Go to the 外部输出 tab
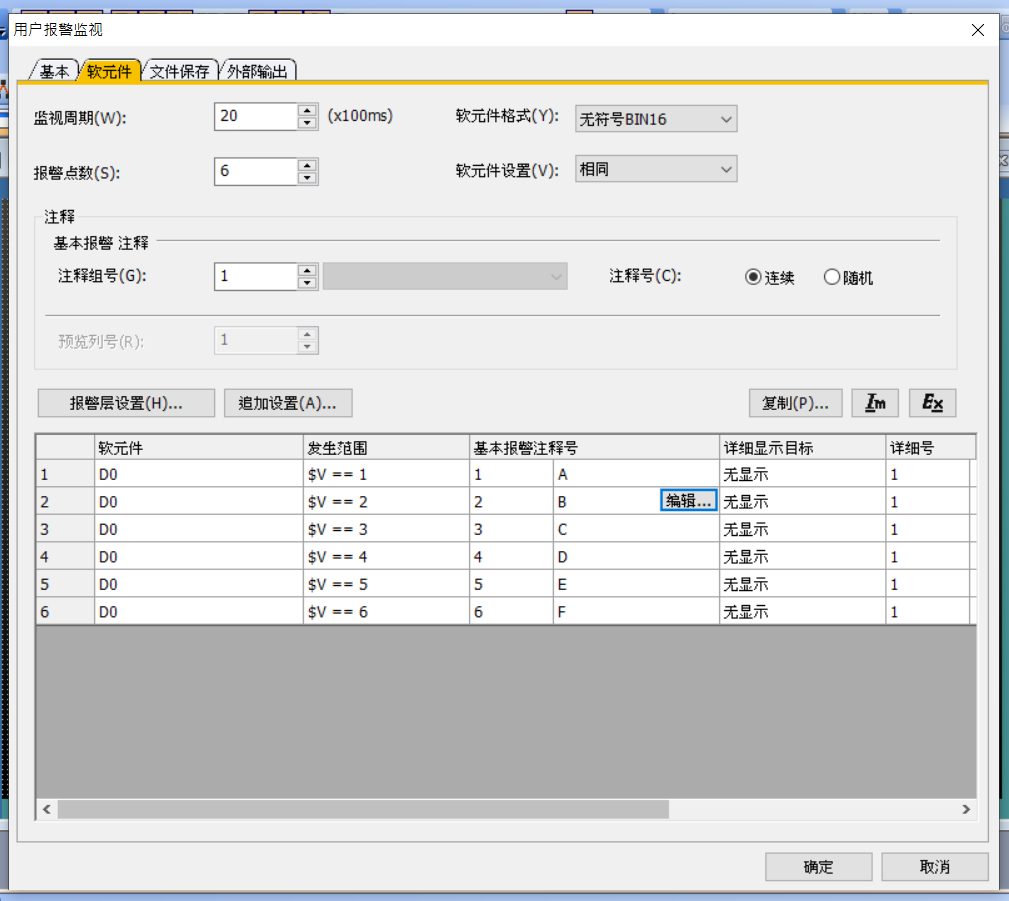This screenshot has height=901, width=1009. [258, 71]
